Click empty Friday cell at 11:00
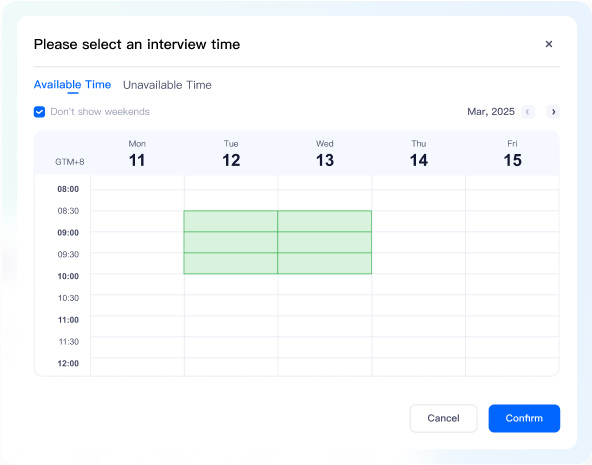 512,326
